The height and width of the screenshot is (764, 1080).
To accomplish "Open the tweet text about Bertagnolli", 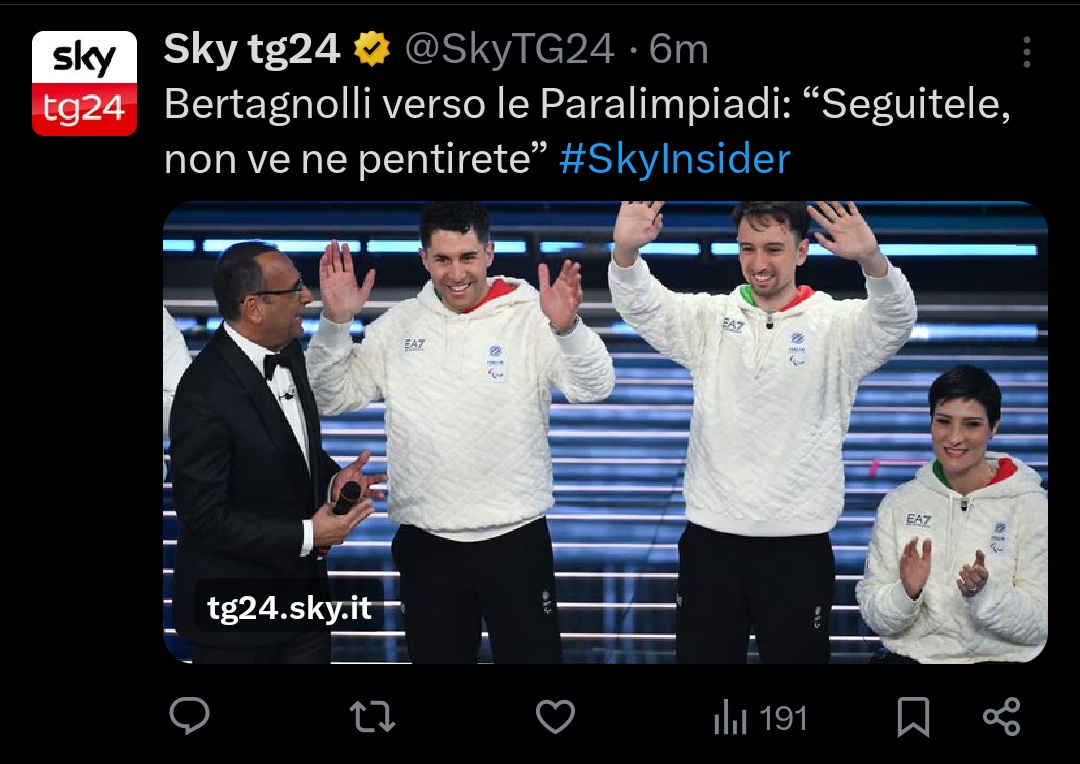I will click(587, 131).
